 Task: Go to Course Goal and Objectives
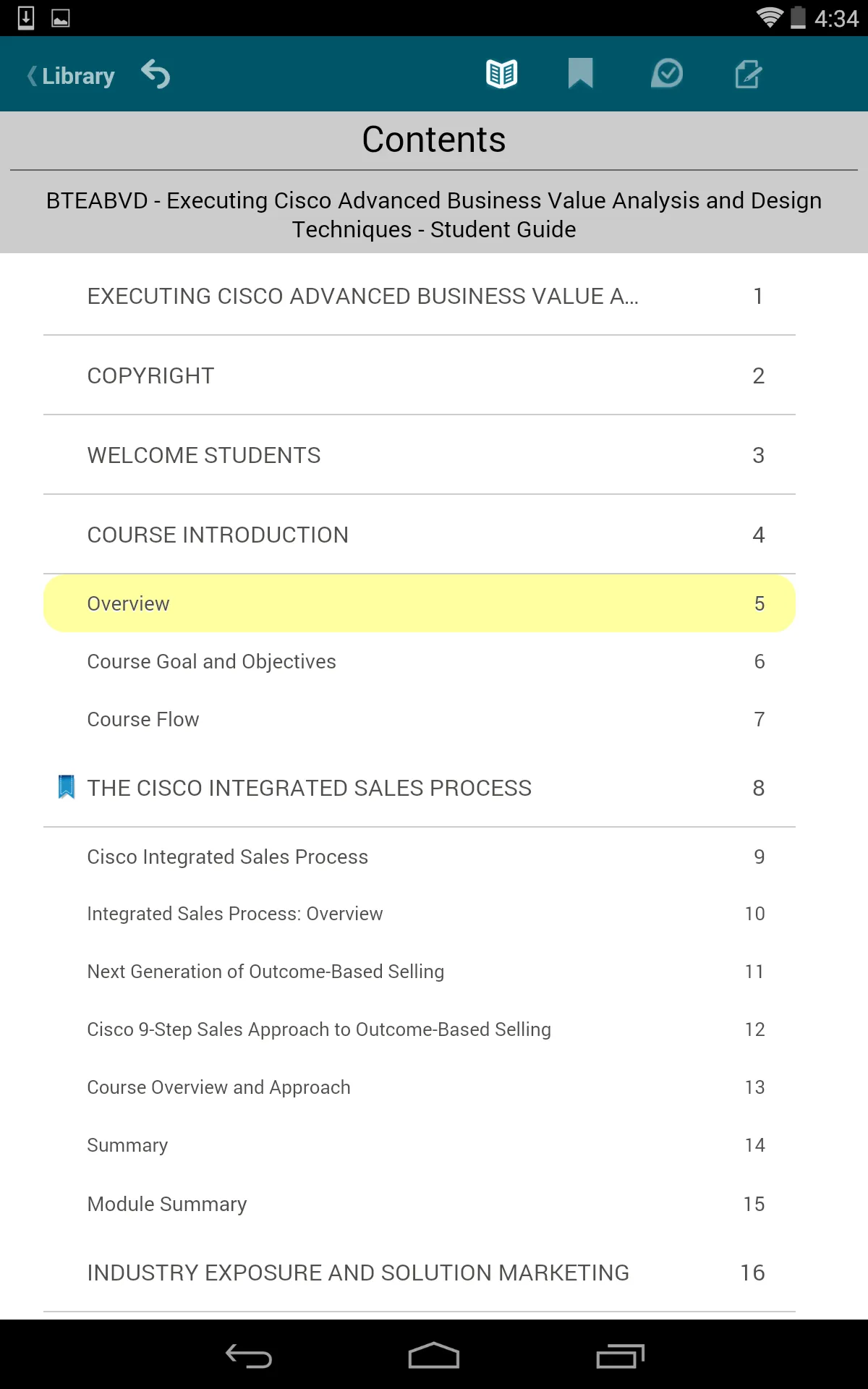[420, 661]
